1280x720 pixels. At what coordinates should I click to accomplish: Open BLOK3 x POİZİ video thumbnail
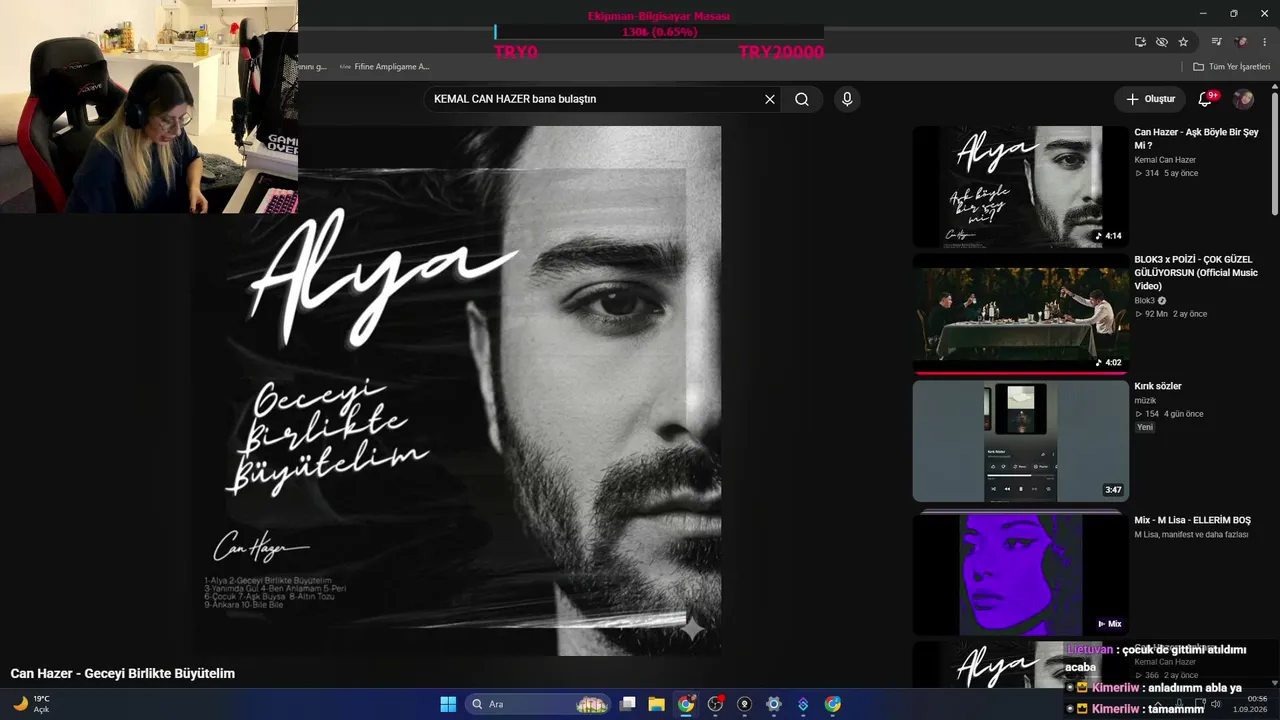pyautogui.click(x=1021, y=314)
